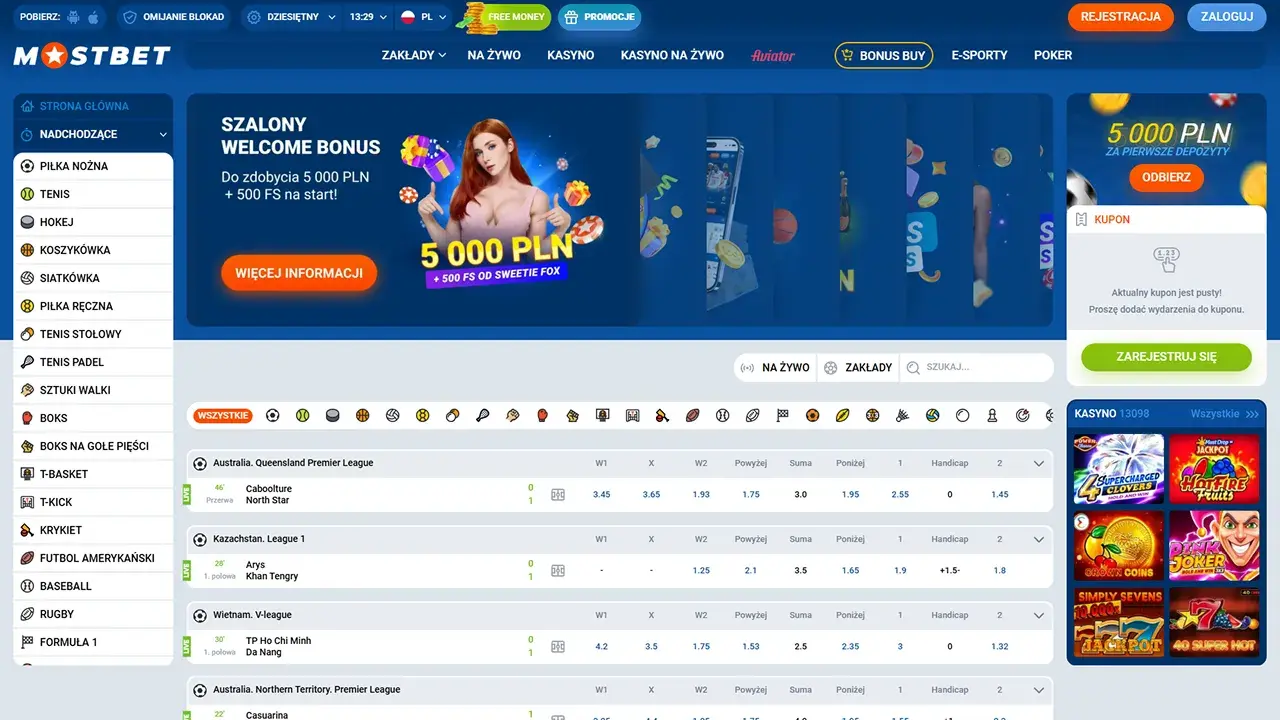Open the PL language dropdown
The height and width of the screenshot is (720, 1280).
[x=424, y=17]
